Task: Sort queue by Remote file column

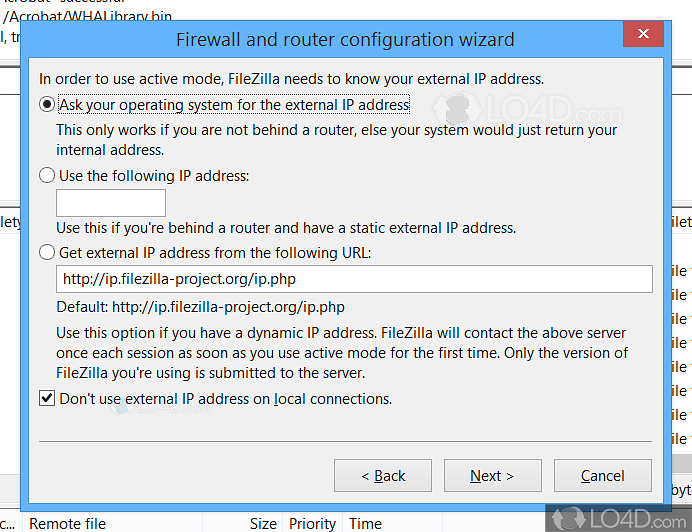Action: 67,523
